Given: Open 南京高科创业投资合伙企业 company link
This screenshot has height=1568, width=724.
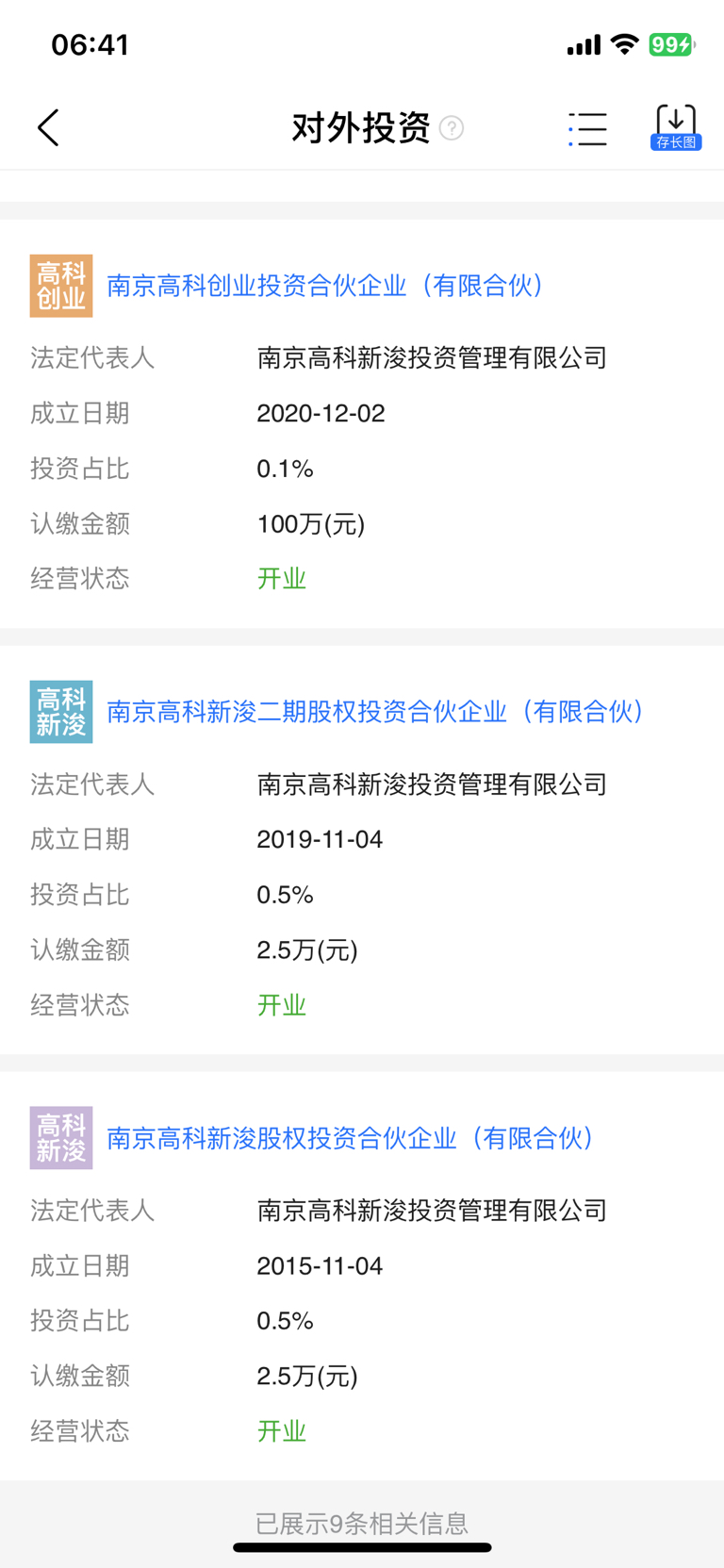Looking at the screenshot, I should pyautogui.click(x=326, y=286).
